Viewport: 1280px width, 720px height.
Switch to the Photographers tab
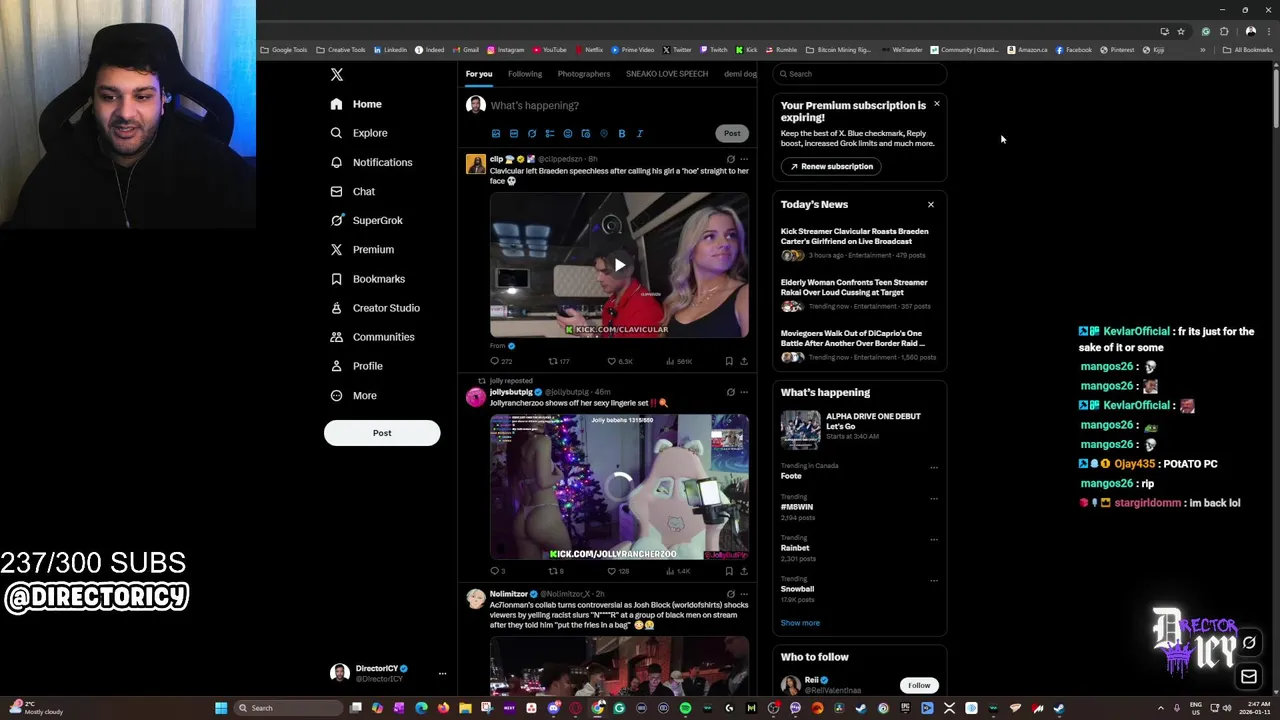(x=584, y=74)
